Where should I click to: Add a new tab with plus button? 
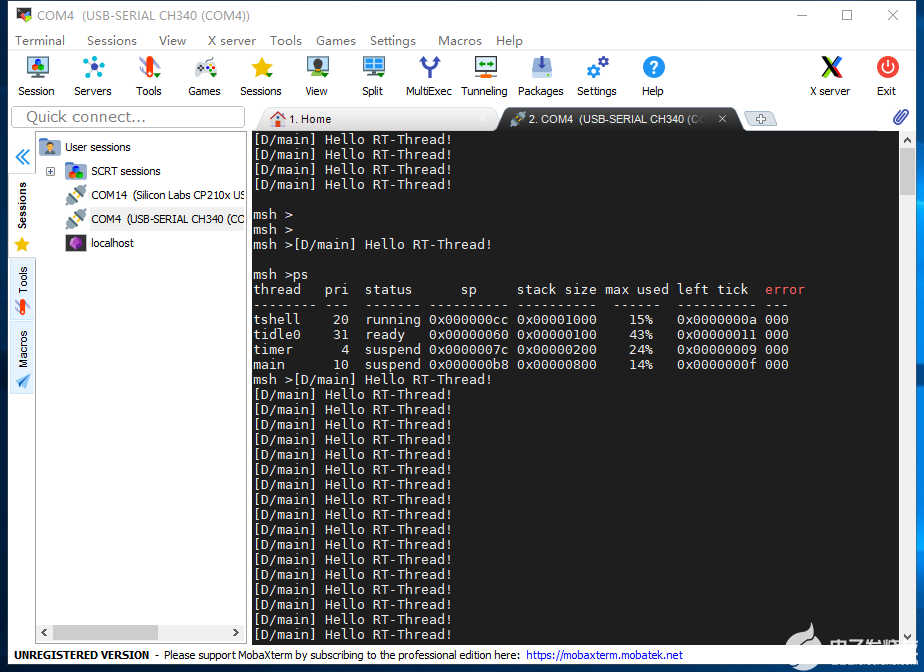761,119
